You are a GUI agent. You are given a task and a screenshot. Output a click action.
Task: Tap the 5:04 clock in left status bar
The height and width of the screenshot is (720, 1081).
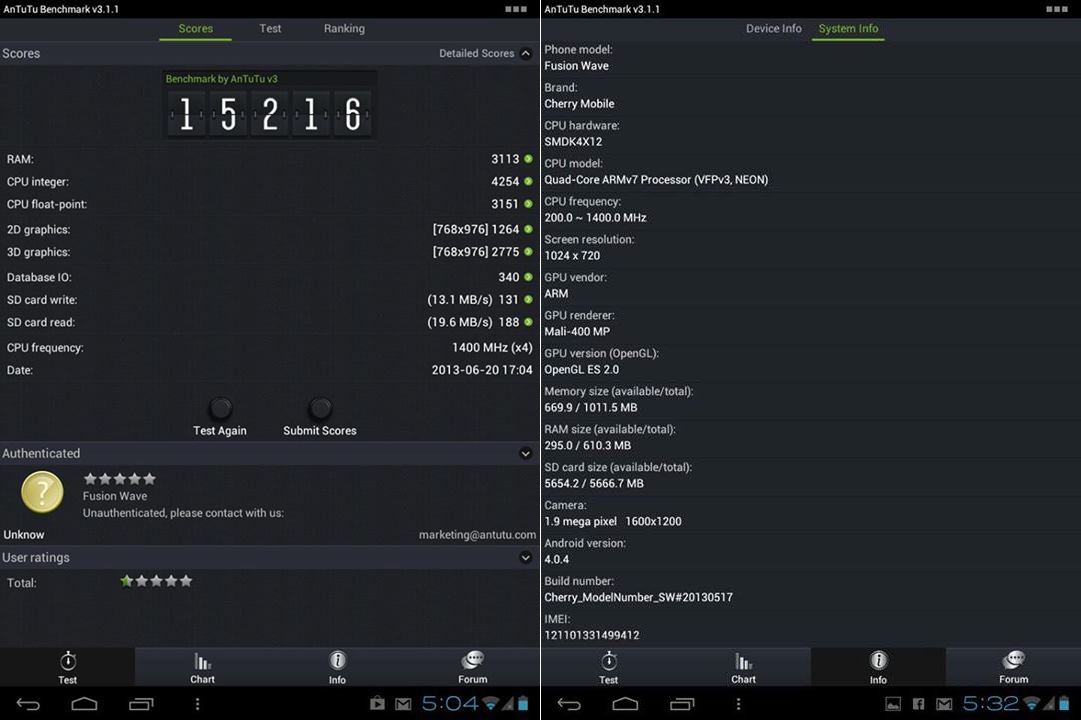449,703
